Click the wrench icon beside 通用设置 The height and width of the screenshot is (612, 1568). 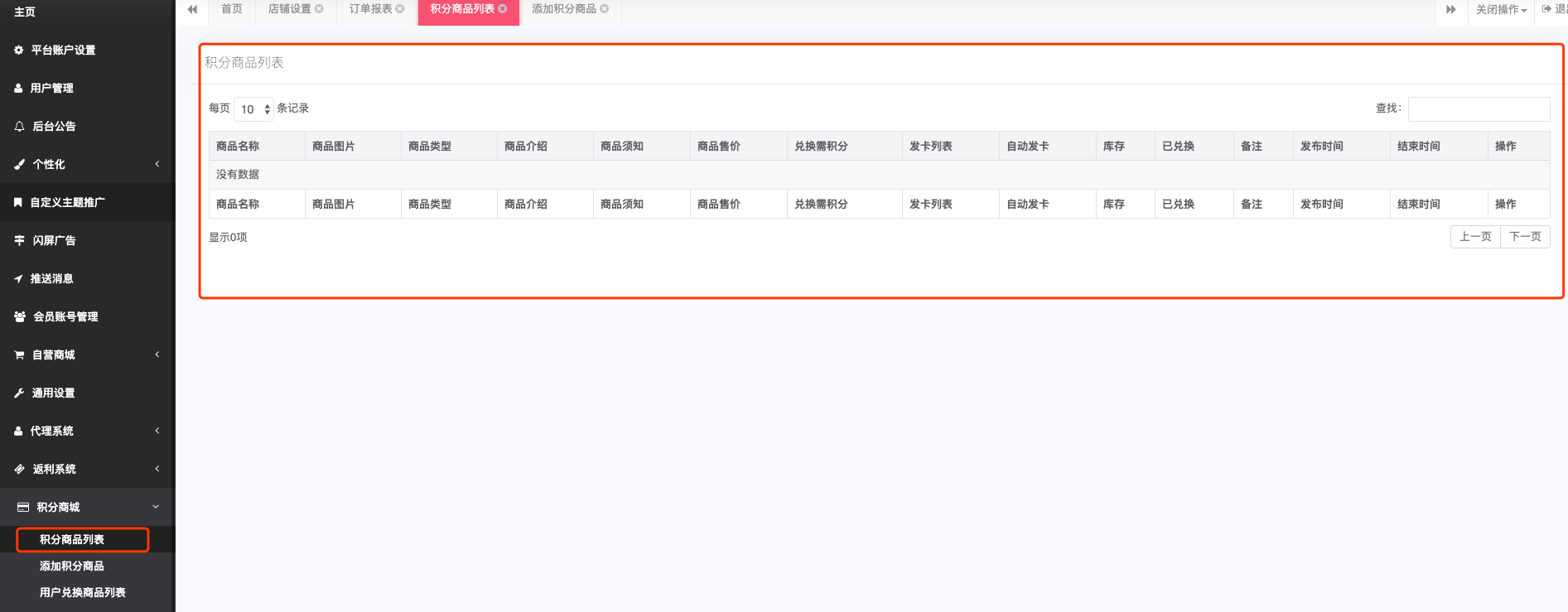click(x=19, y=393)
